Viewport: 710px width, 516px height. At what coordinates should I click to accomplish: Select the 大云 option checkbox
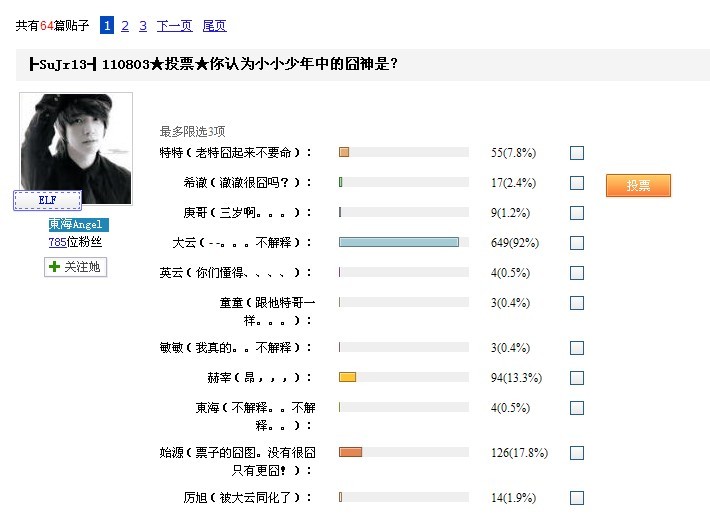click(576, 243)
